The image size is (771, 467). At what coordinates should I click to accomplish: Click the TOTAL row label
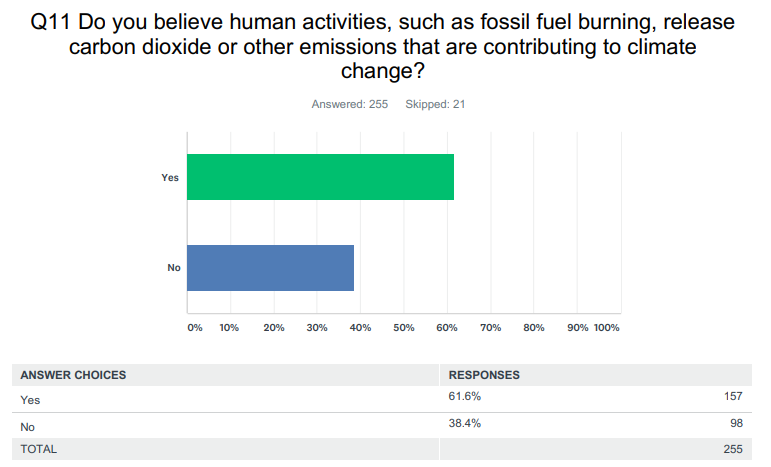pos(39,449)
